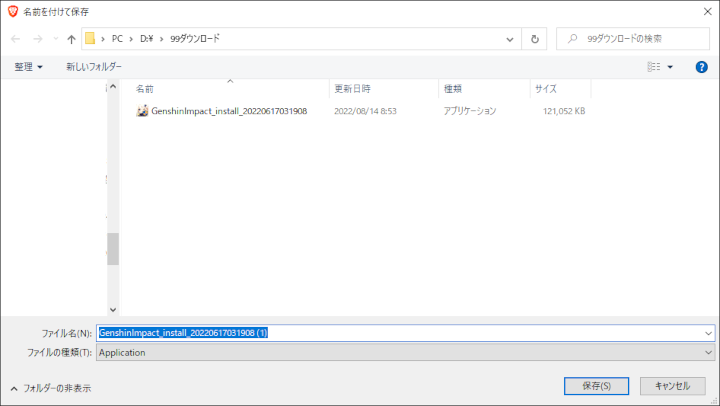Click the navigation pane scroll down arrow

[113, 310]
